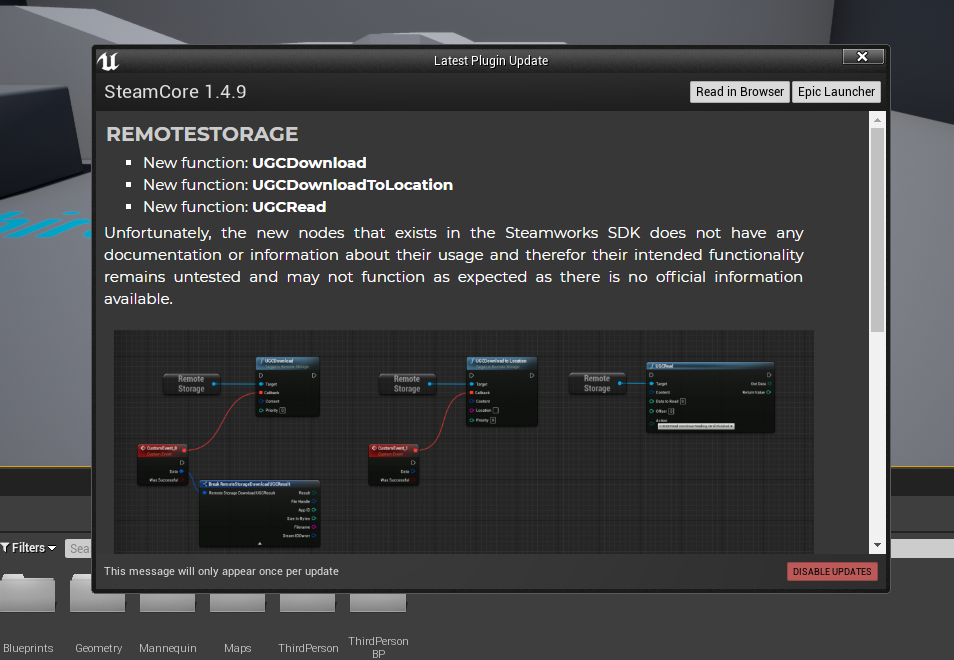
Task: Click the Unreal Engine logo in dialog title bar
Action: 109,61
